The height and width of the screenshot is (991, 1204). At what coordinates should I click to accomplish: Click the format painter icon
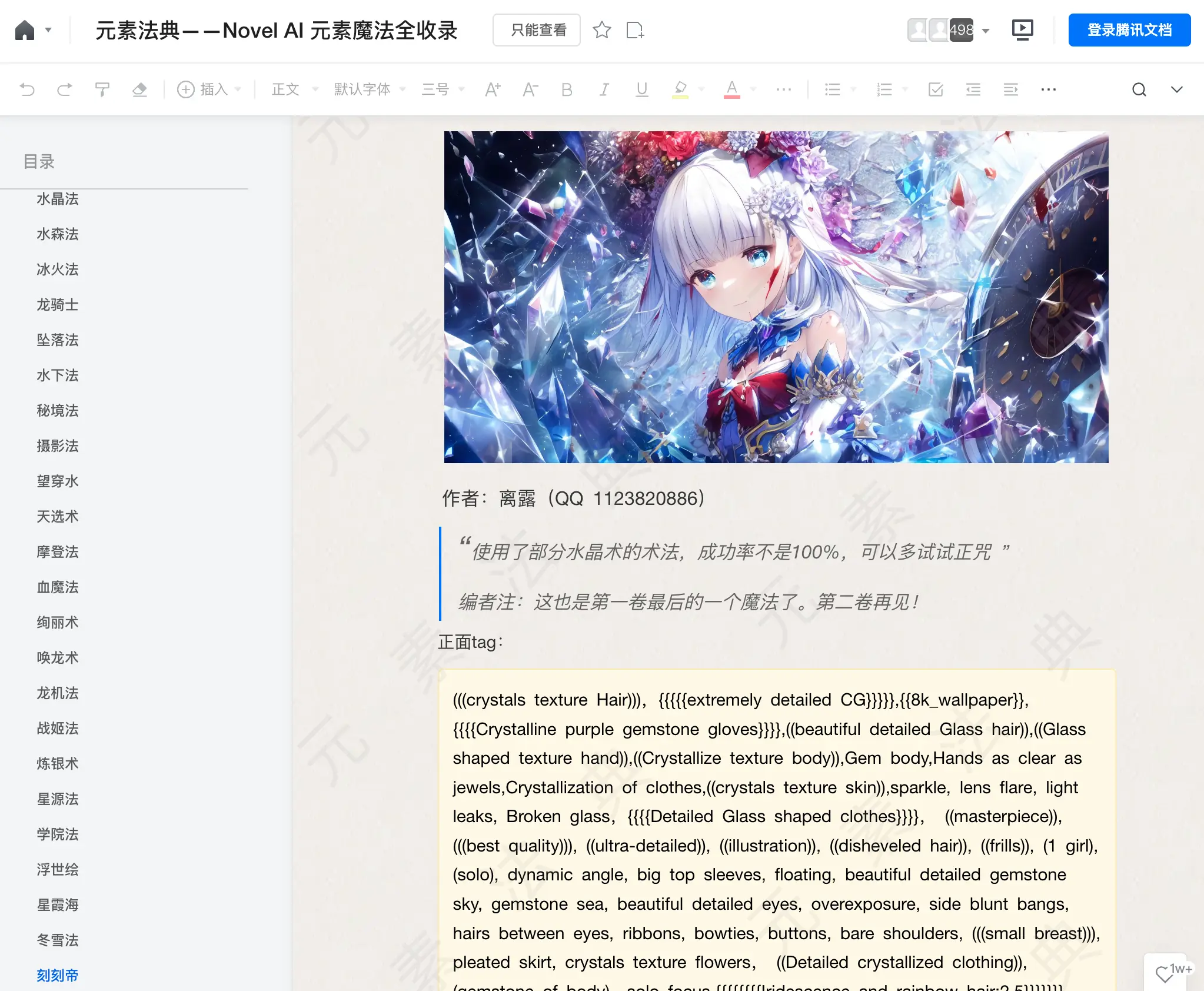pyautogui.click(x=102, y=89)
